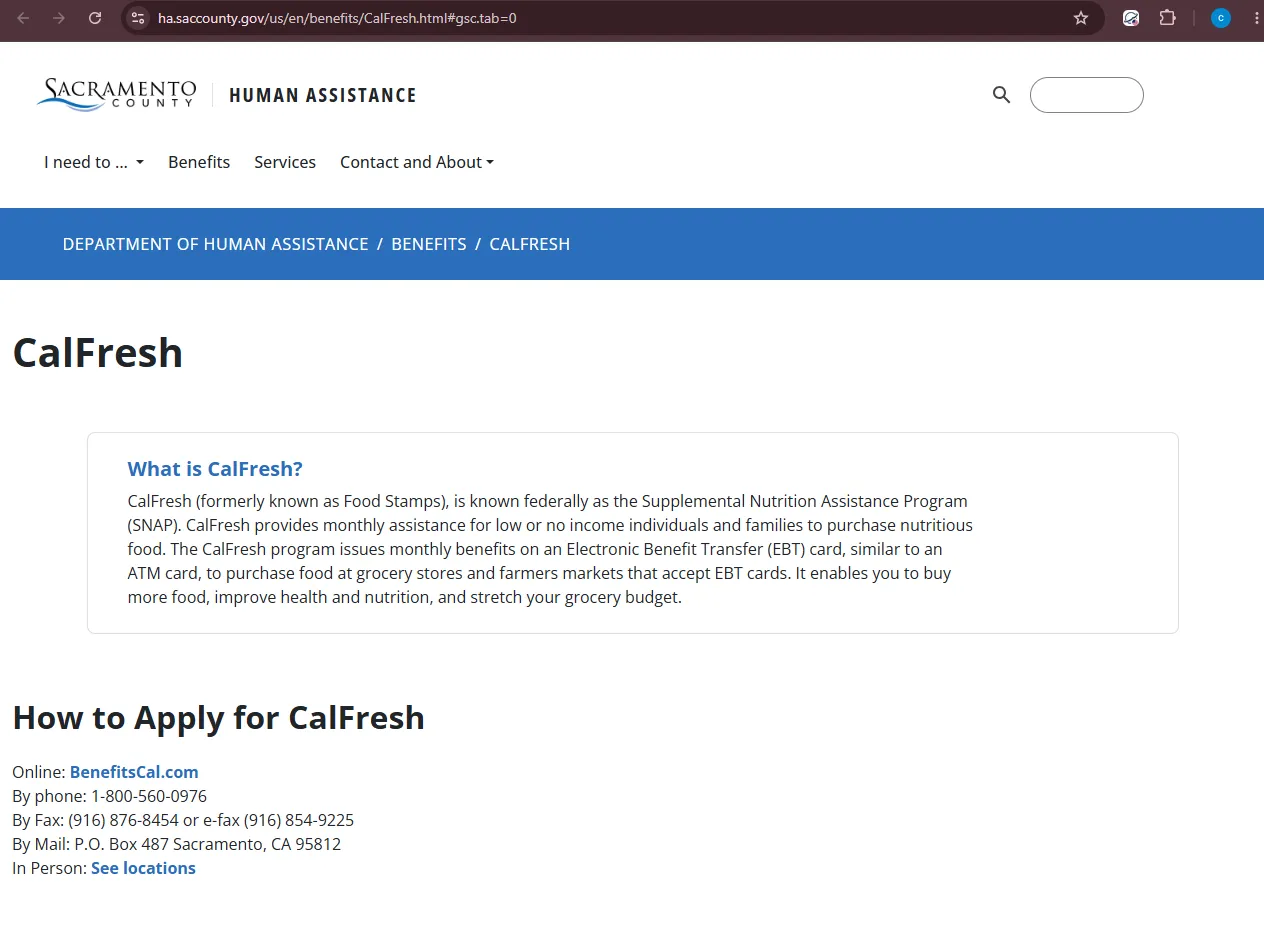Click the CalFresh breadcrumb
Screen dimensions: 1264x927
click(x=530, y=244)
